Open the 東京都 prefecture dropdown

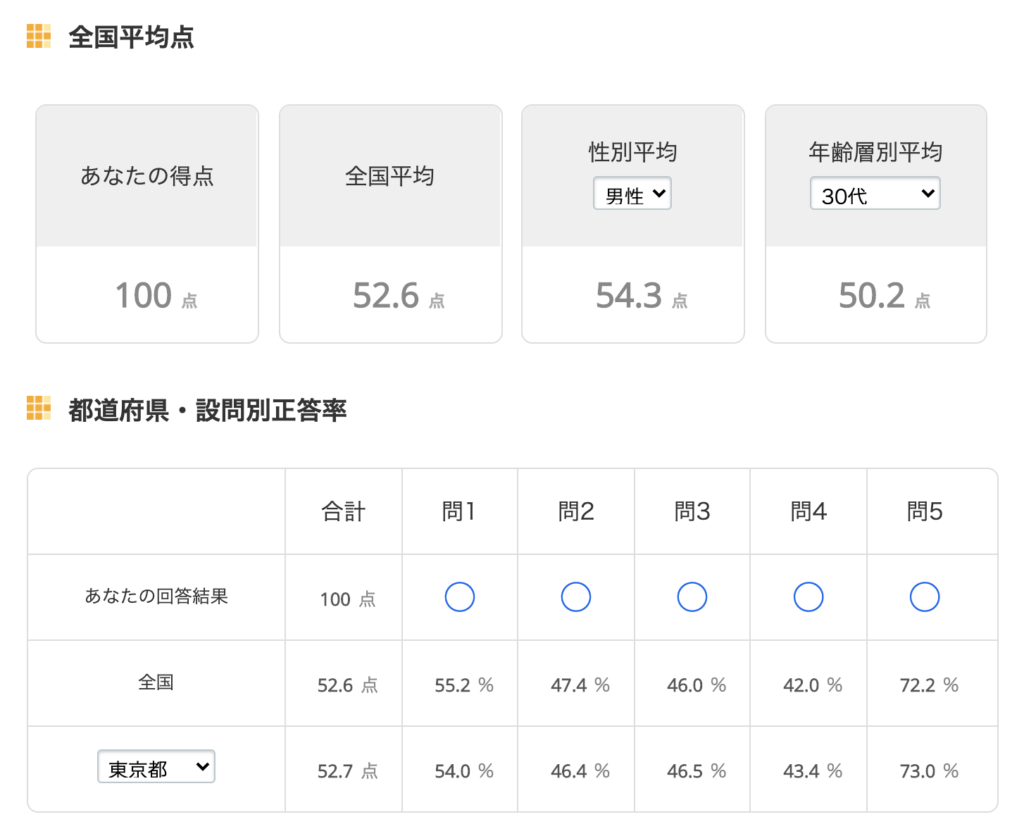point(156,768)
